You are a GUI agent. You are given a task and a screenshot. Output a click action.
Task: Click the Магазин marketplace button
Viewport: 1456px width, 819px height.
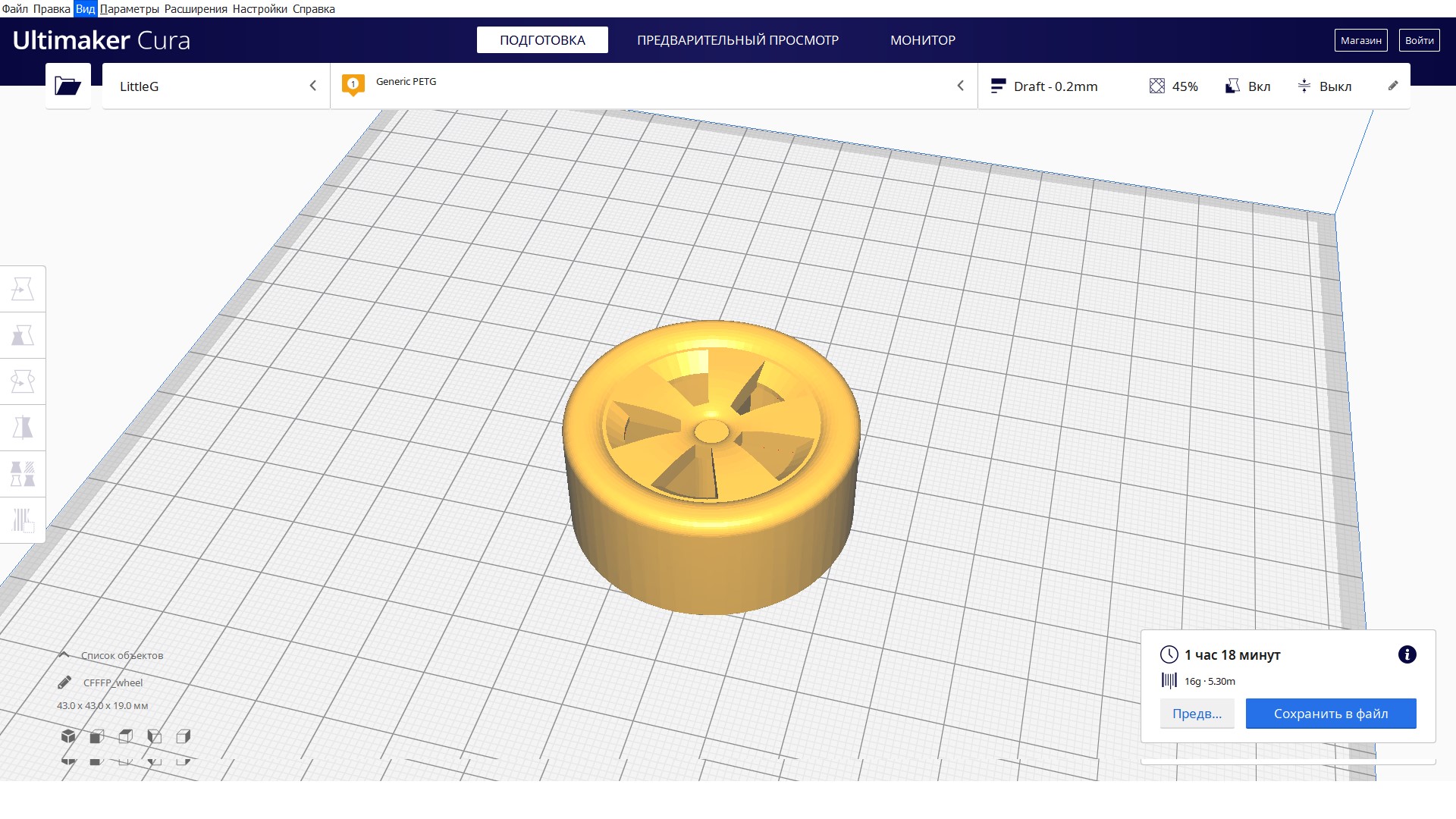point(1360,40)
